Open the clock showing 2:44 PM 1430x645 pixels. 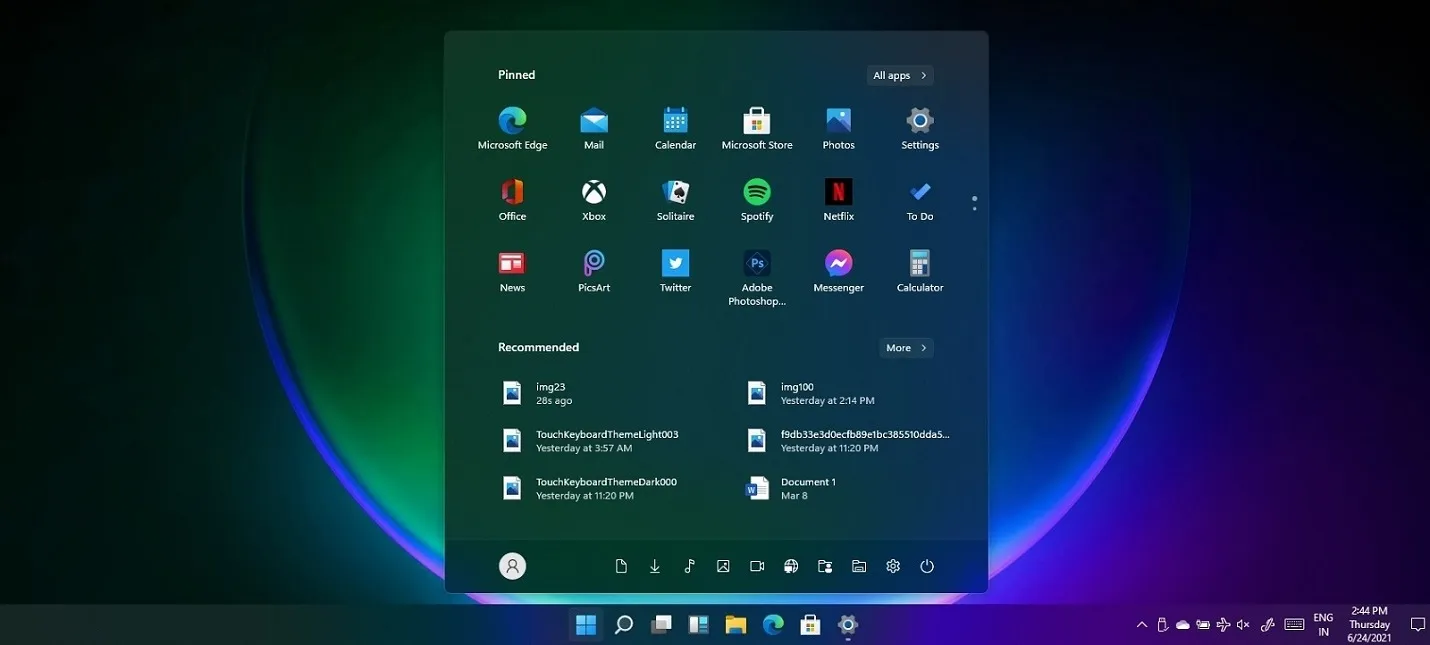click(x=1369, y=625)
